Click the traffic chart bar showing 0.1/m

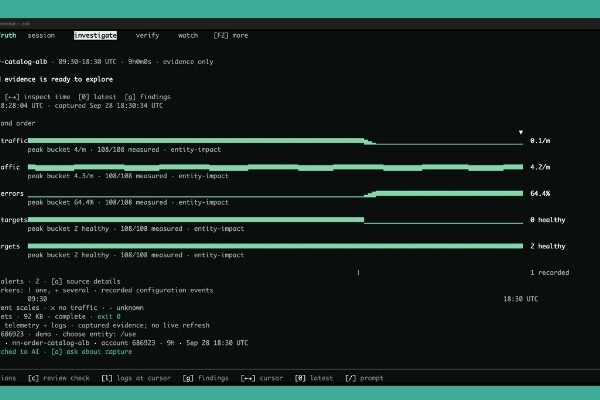click(x=275, y=141)
